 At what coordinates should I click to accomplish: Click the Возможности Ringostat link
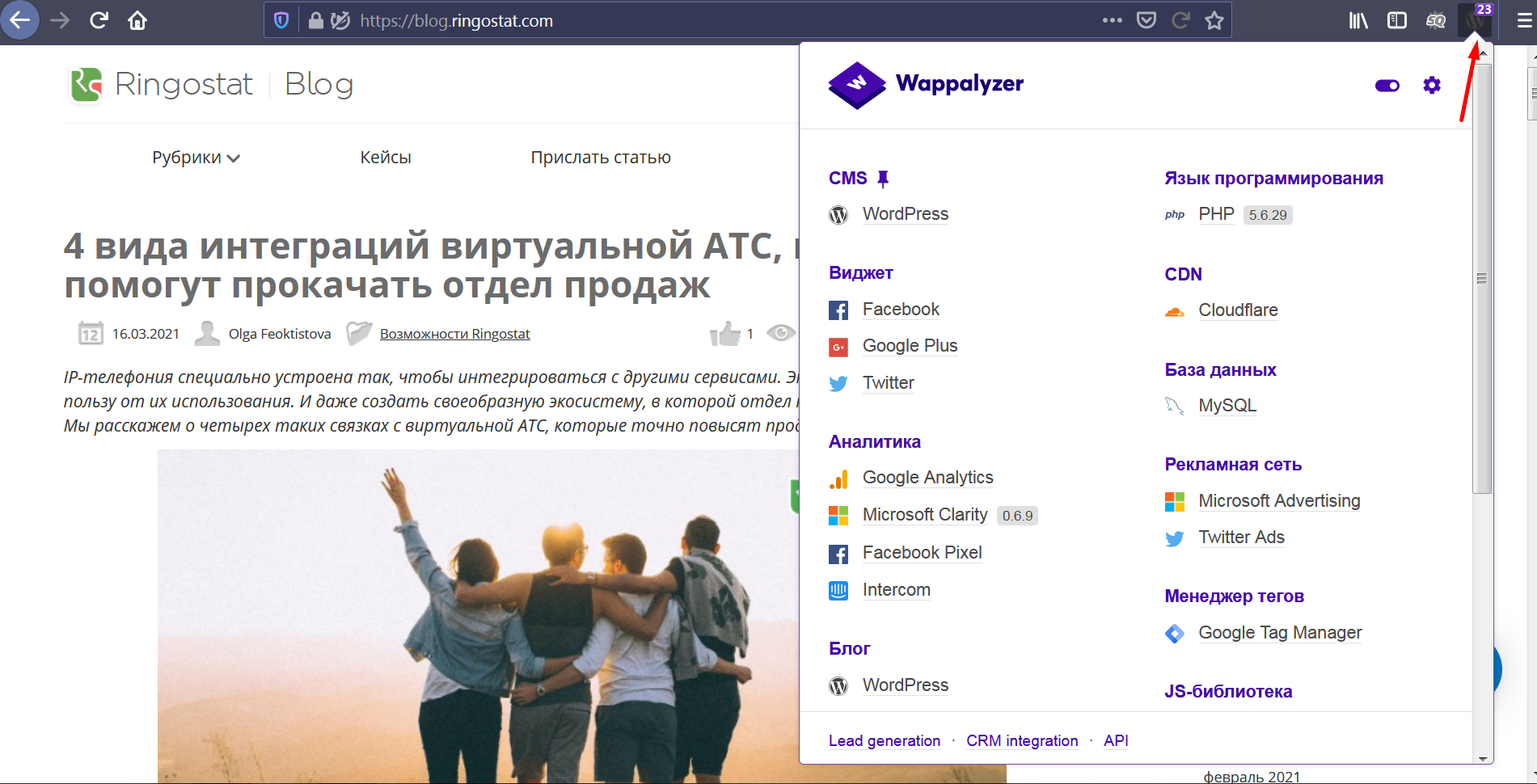tap(454, 333)
